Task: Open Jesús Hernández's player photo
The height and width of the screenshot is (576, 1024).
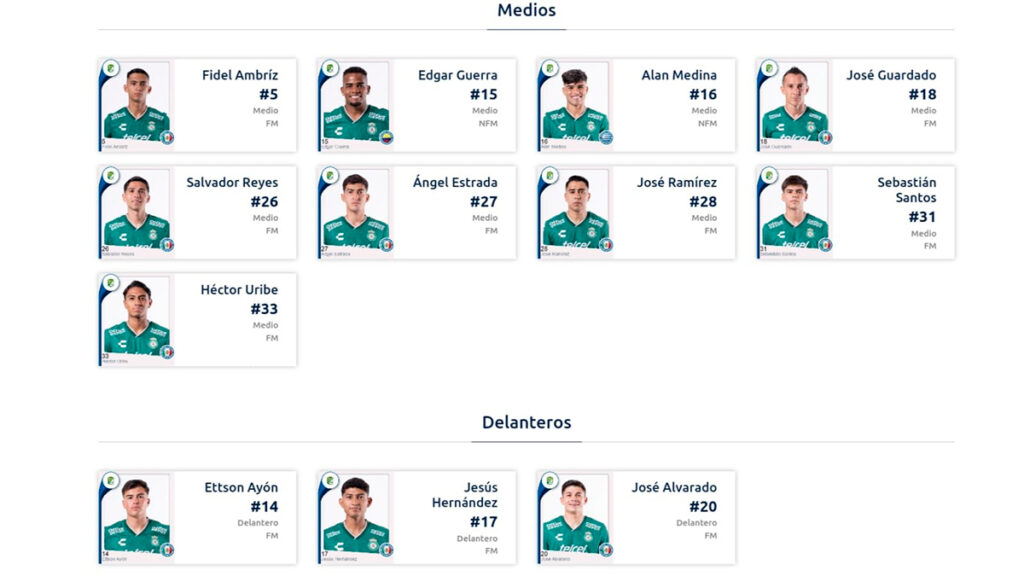Action: point(356,517)
